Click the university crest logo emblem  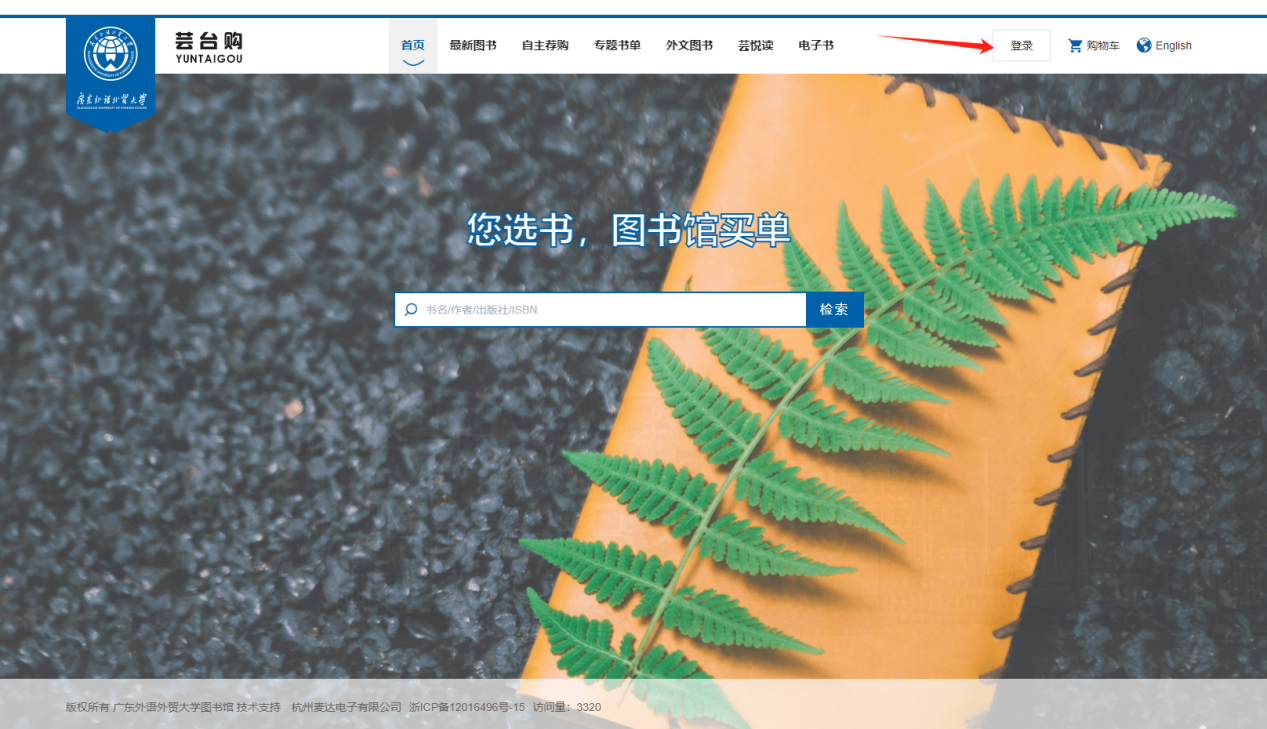[111, 54]
